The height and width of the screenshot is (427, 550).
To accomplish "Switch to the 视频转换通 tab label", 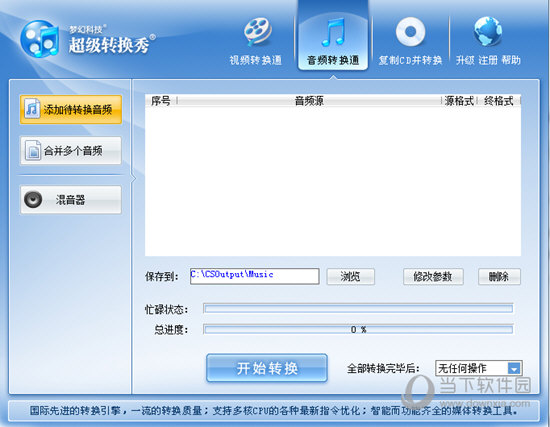I will (256, 60).
